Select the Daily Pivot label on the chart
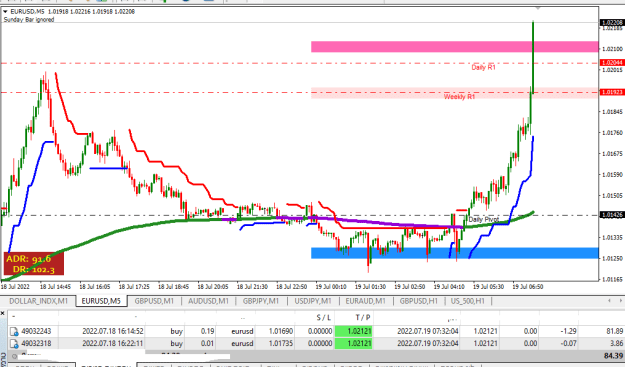Image resolution: width=625 pixels, height=367 pixels. (484, 220)
